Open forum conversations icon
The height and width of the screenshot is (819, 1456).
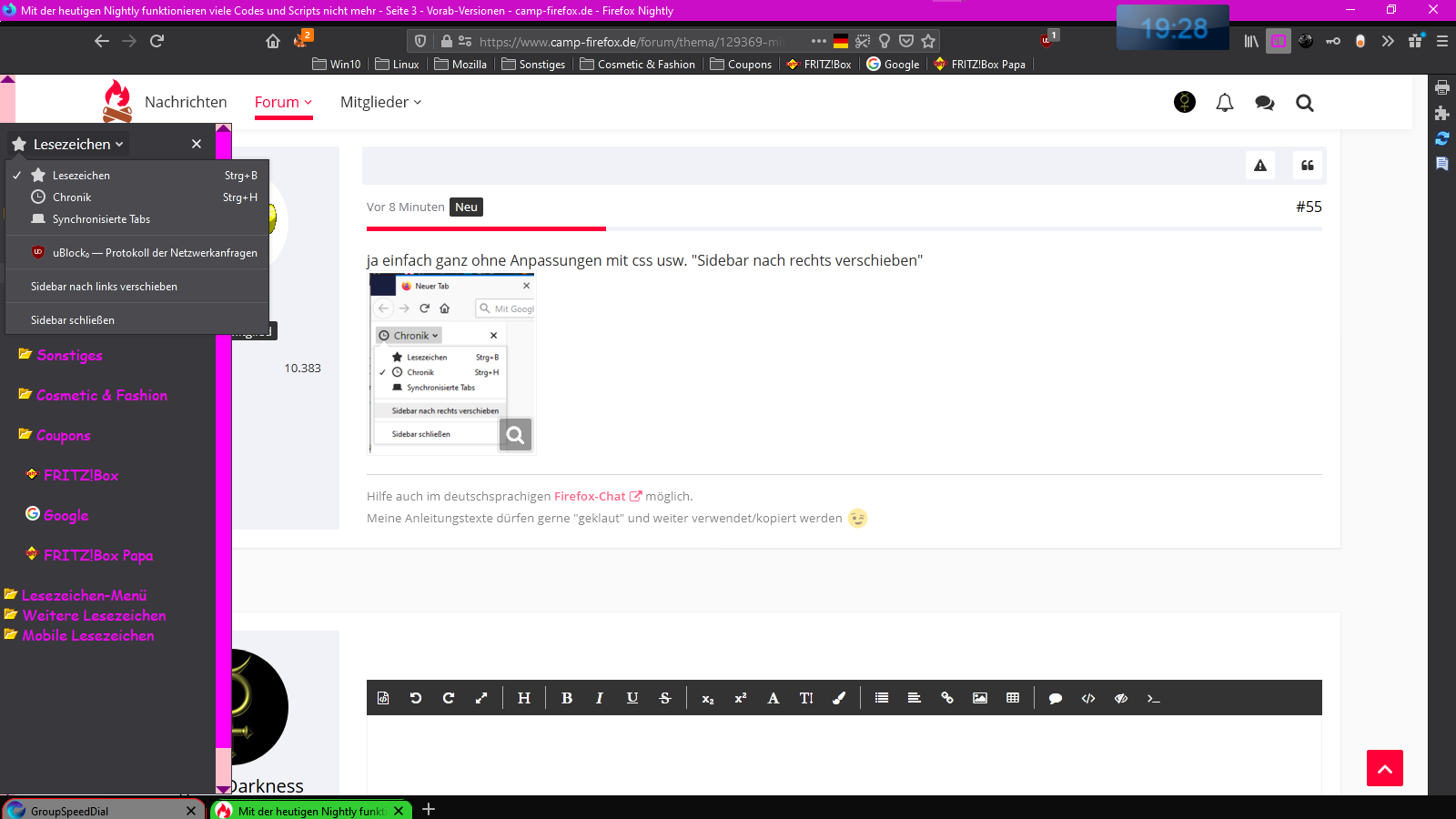click(x=1265, y=103)
